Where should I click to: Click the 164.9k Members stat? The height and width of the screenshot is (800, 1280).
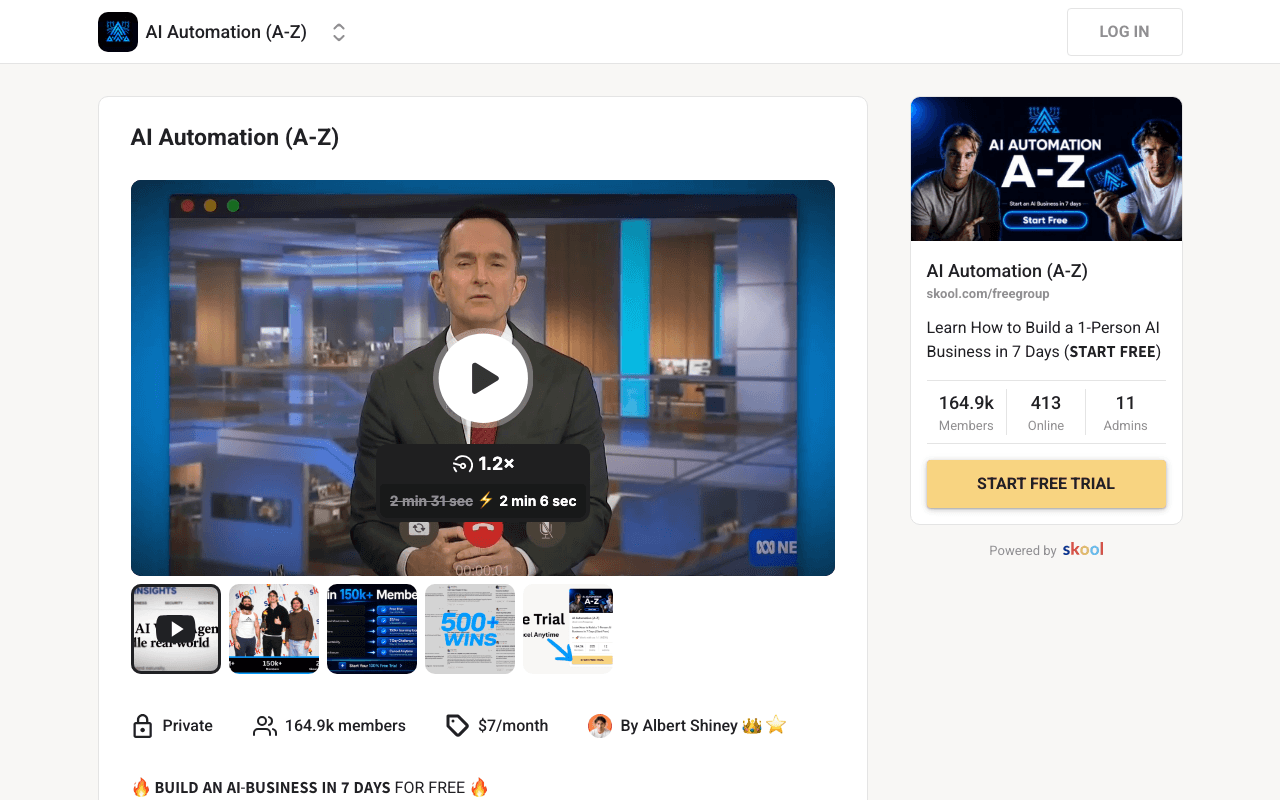(966, 413)
